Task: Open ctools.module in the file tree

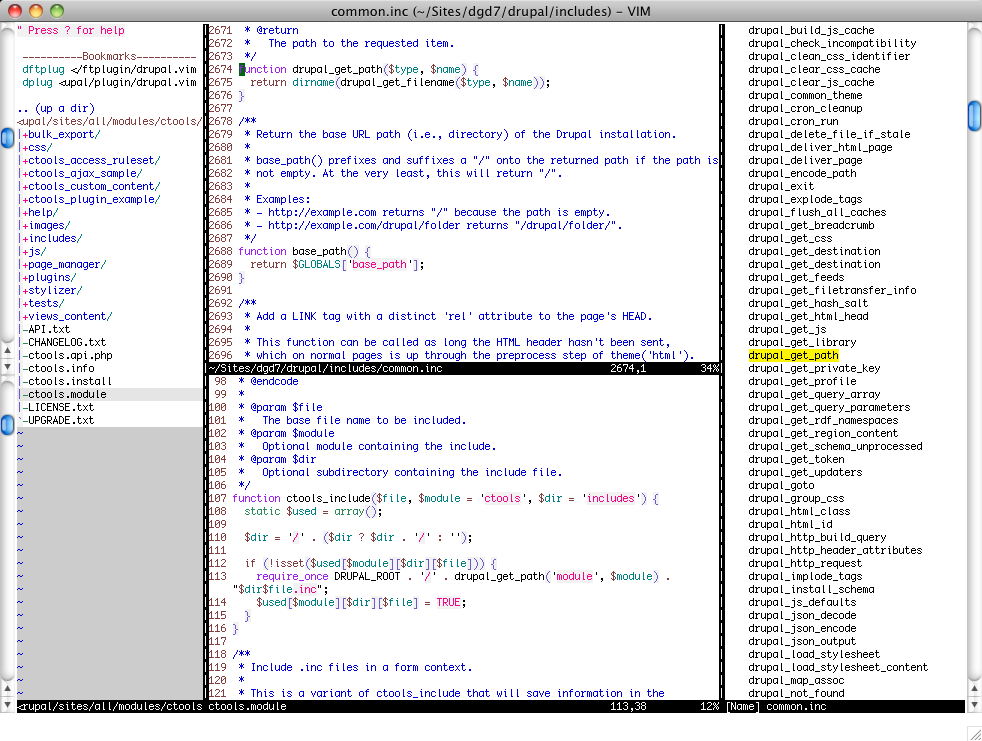Action: click(66, 394)
